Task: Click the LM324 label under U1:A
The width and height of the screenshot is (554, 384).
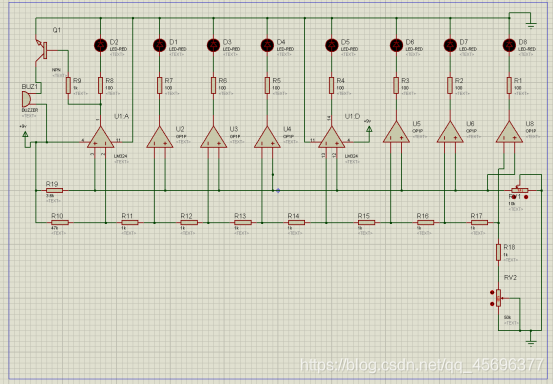Action: (120, 156)
